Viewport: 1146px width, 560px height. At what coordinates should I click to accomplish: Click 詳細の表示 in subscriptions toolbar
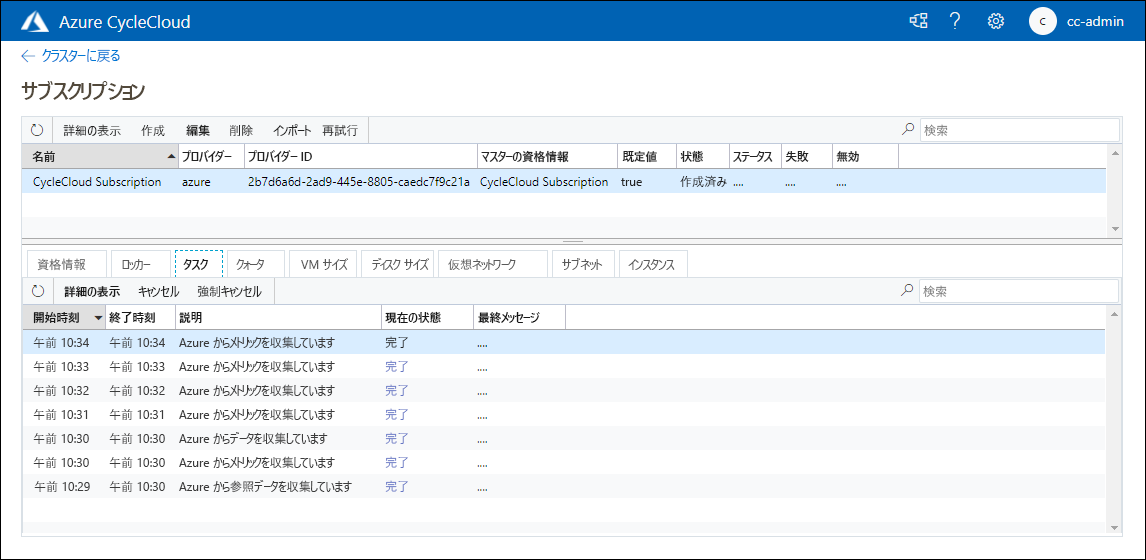click(92, 131)
